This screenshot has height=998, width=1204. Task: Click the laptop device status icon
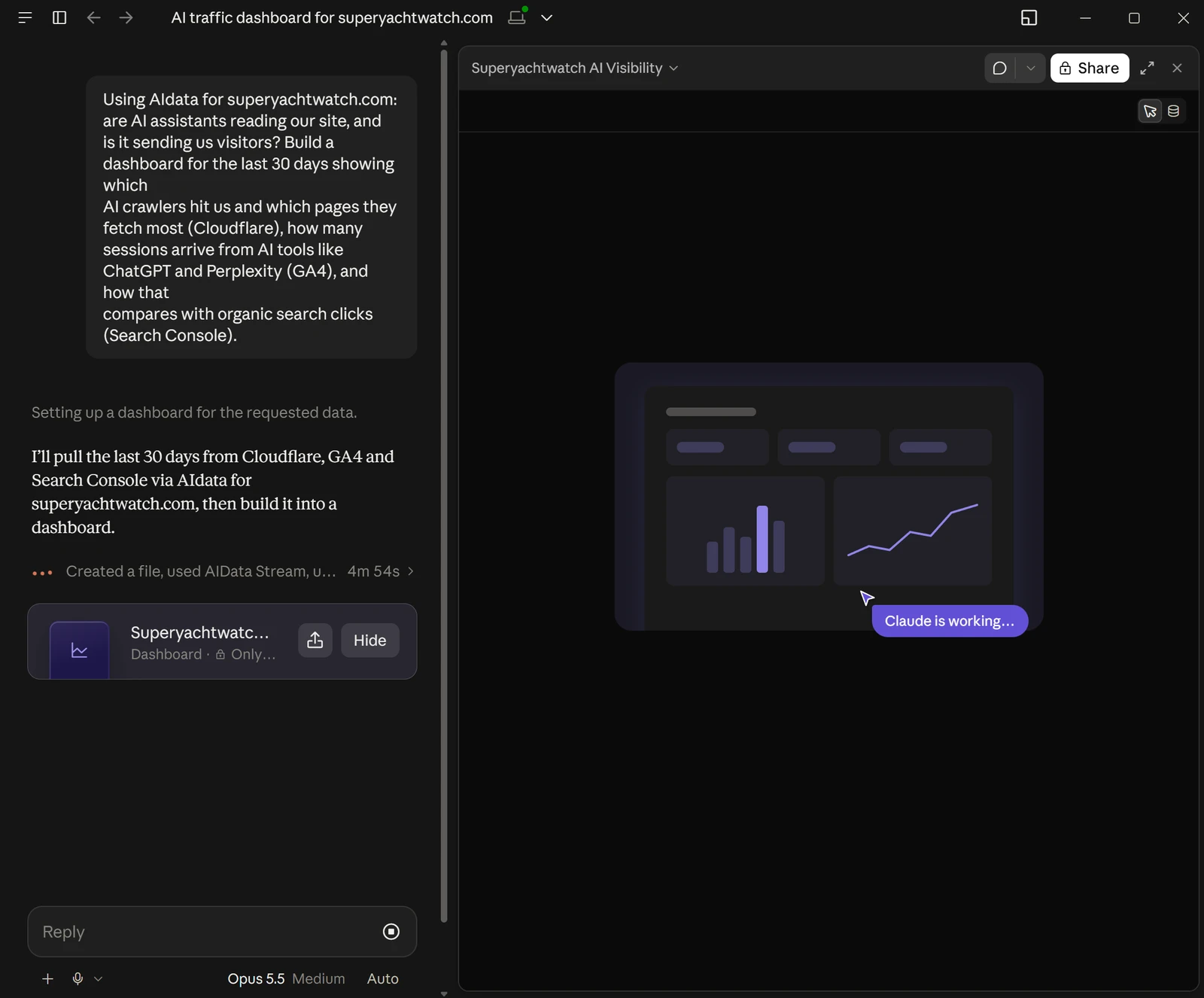(x=517, y=17)
